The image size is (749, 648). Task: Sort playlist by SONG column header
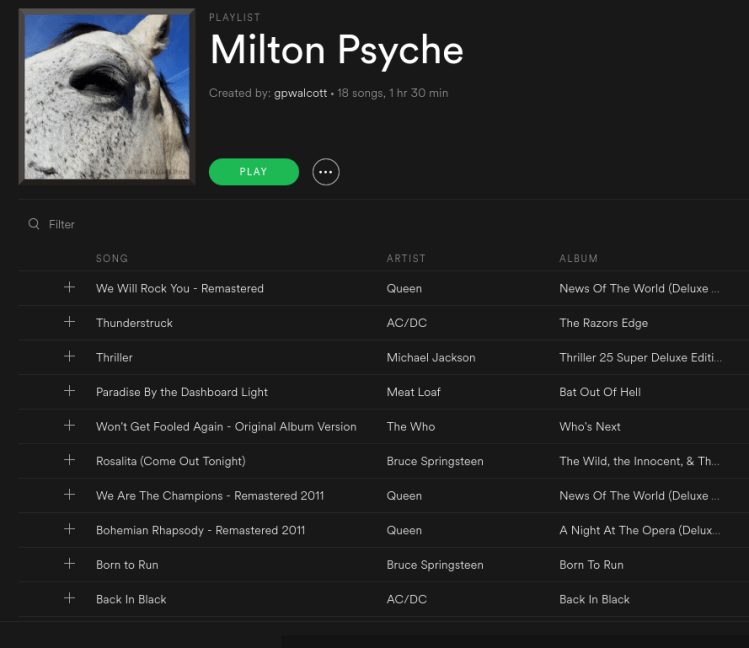point(112,258)
